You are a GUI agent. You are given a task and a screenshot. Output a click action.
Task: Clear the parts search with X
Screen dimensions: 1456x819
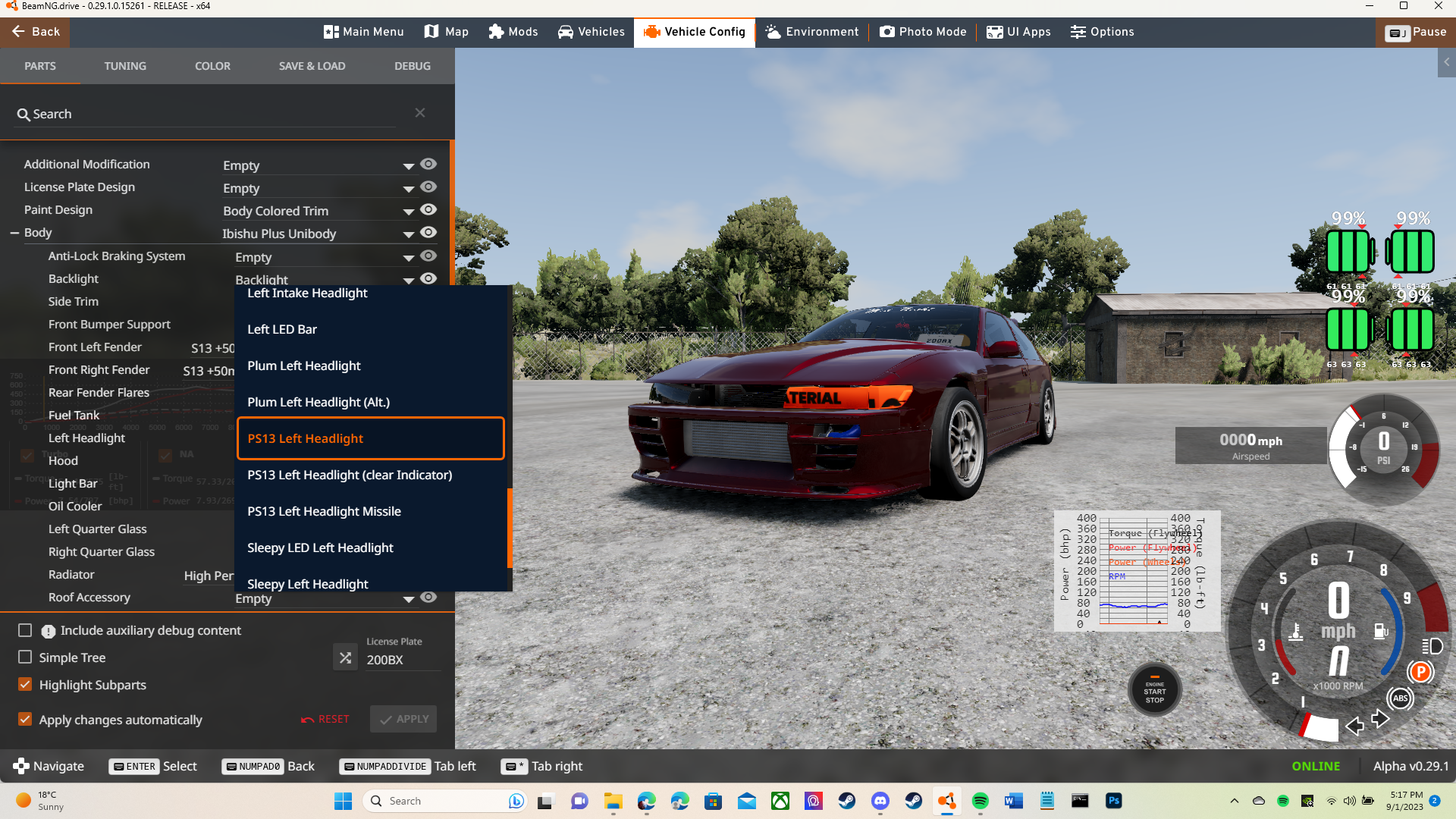(420, 113)
